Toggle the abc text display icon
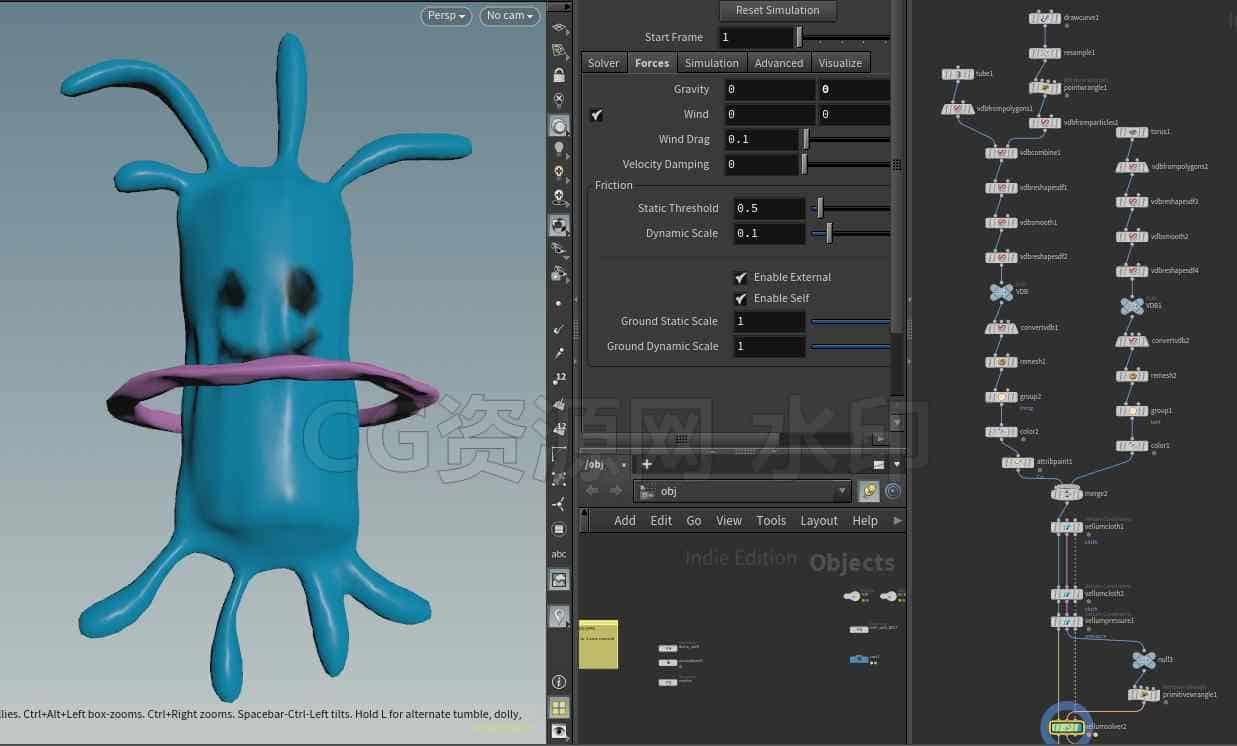Screen dimensions: 1237x746 (559, 554)
